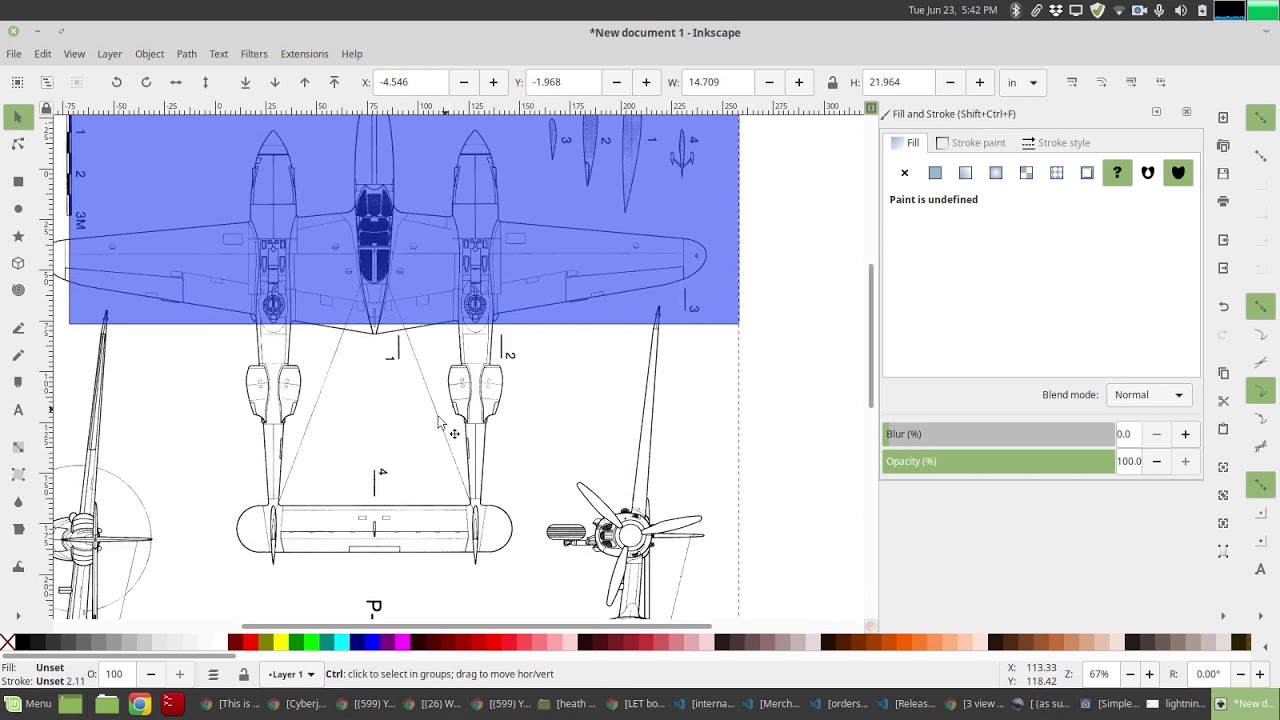Image resolution: width=1280 pixels, height=720 pixels.
Task: Choose Linear gradient fill
Action: pyautogui.click(x=965, y=173)
